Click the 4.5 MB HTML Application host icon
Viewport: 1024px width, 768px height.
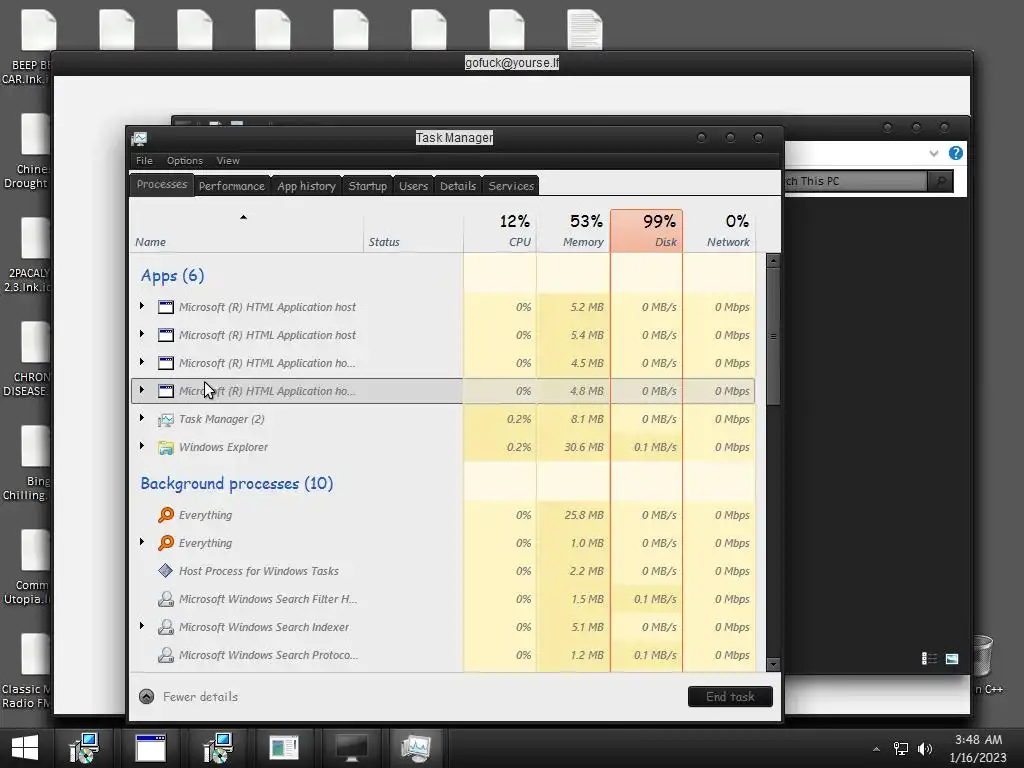click(166, 363)
